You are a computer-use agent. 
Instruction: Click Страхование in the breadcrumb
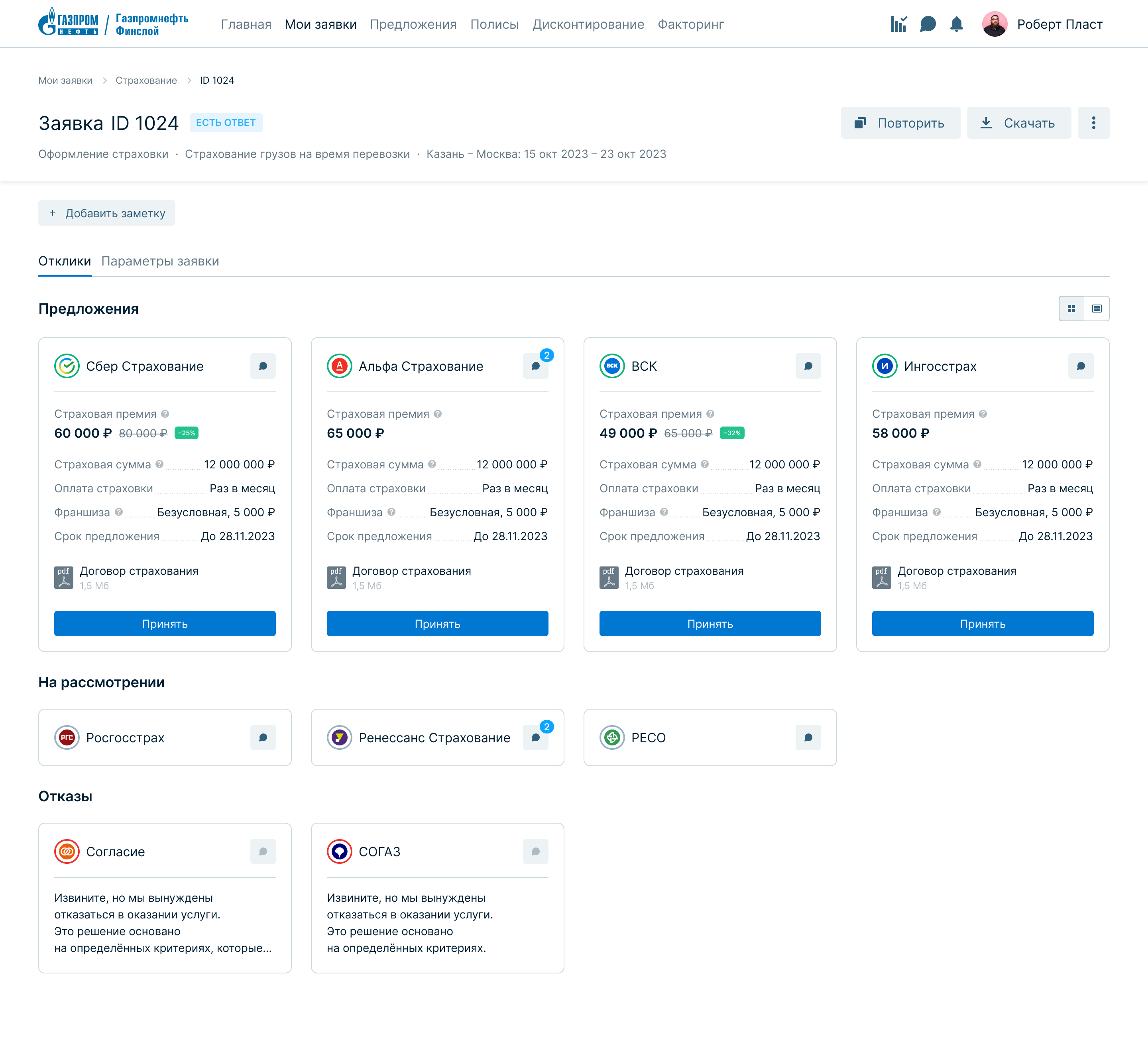click(x=146, y=80)
